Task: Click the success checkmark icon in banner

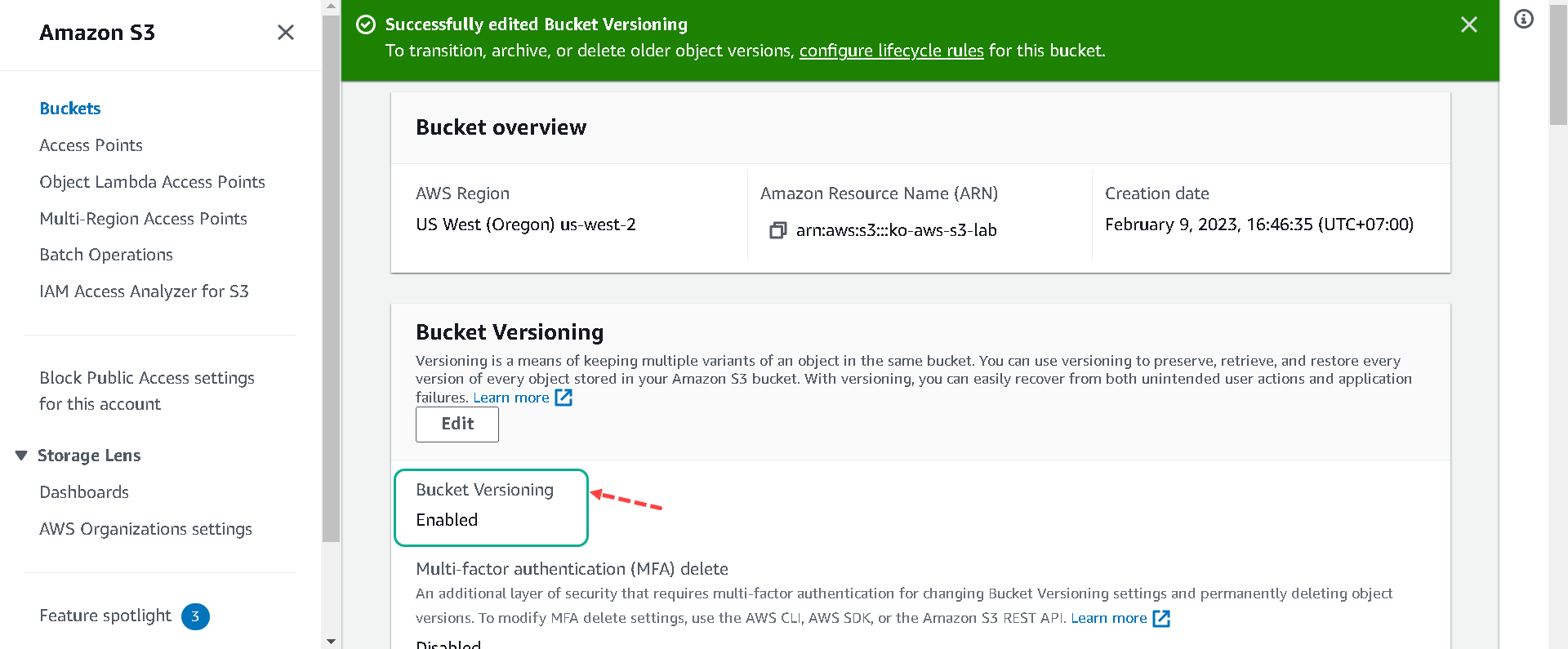Action: tap(366, 24)
